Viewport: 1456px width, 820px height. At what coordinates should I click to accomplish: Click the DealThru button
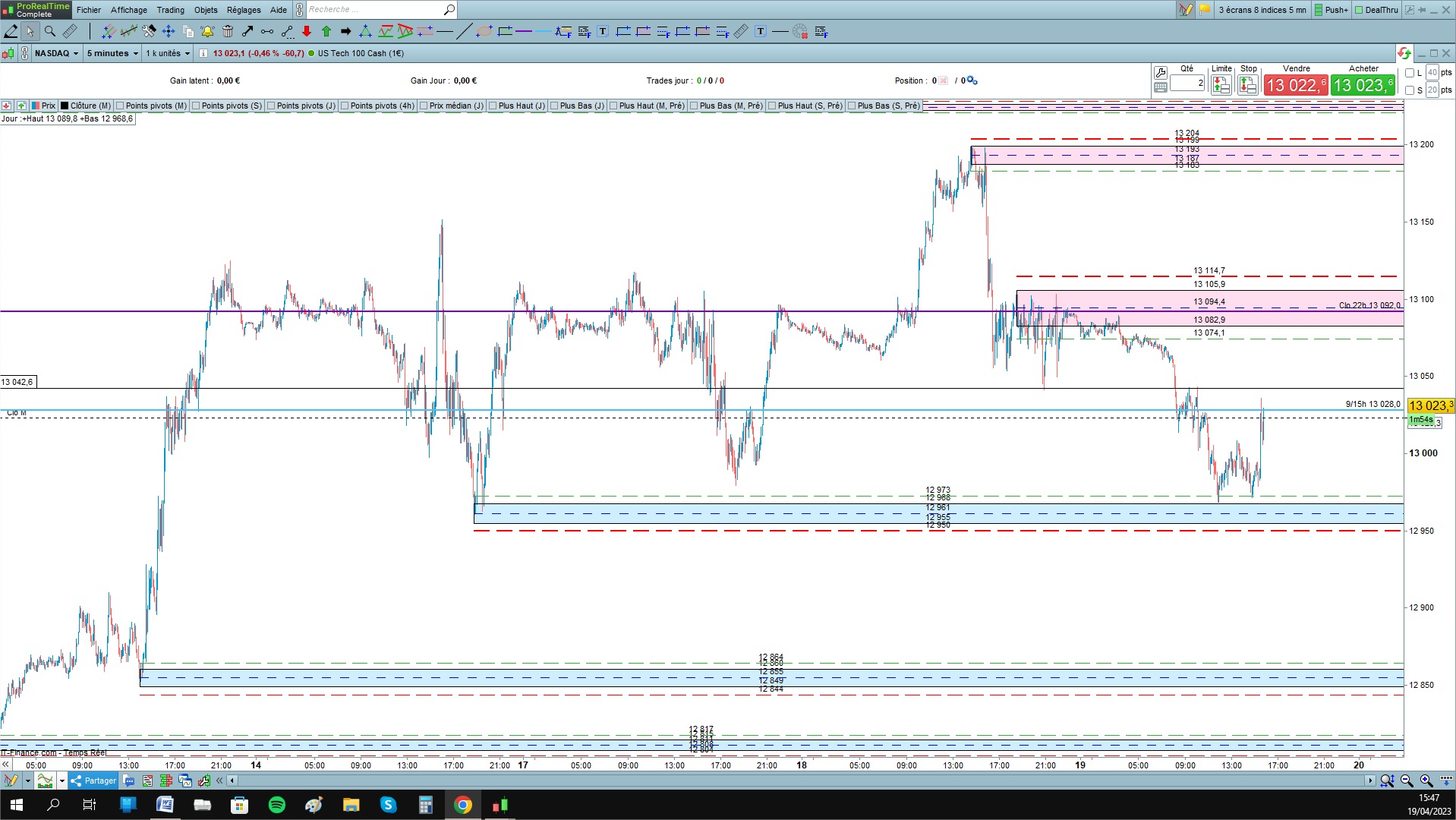[x=1376, y=10]
